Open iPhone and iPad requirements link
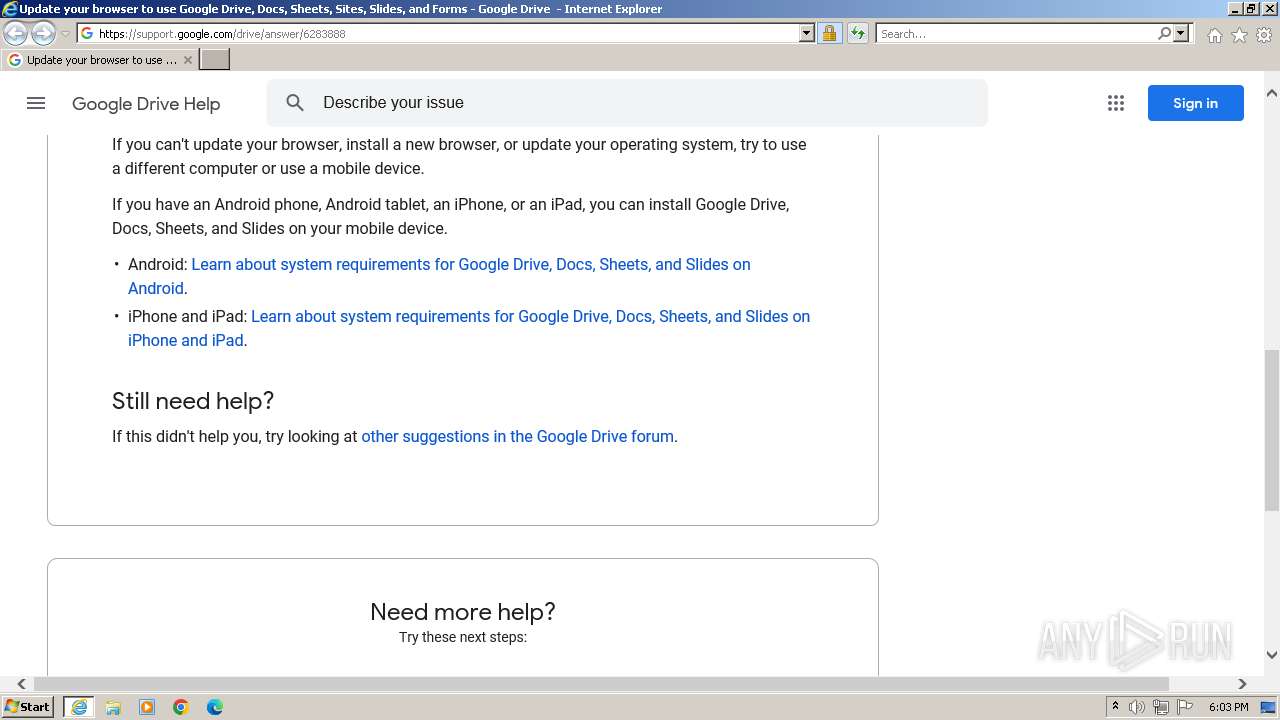1280x720 pixels. click(469, 328)
